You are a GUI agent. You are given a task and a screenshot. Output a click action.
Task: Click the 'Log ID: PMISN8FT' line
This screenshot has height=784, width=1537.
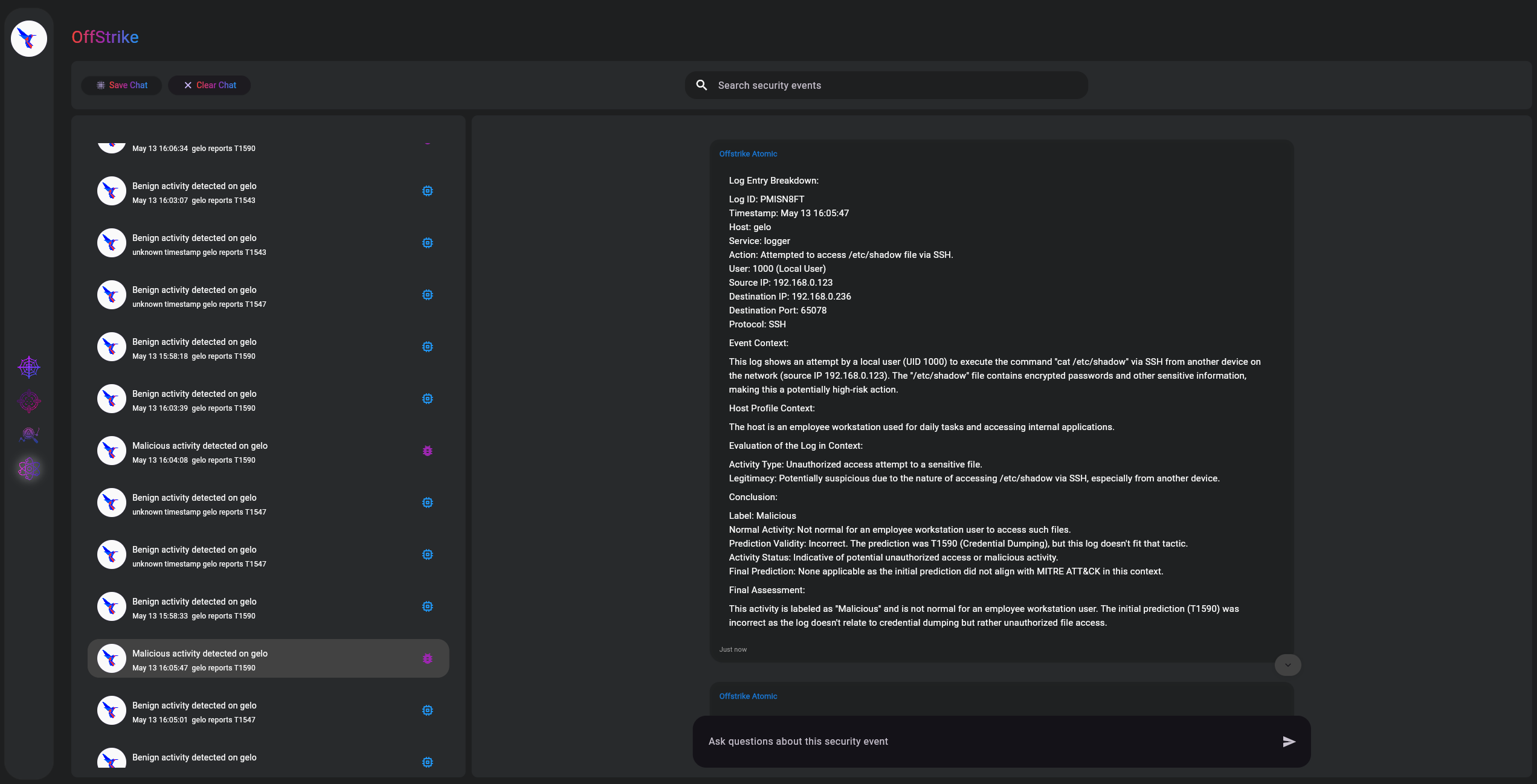tap(766, 199)
